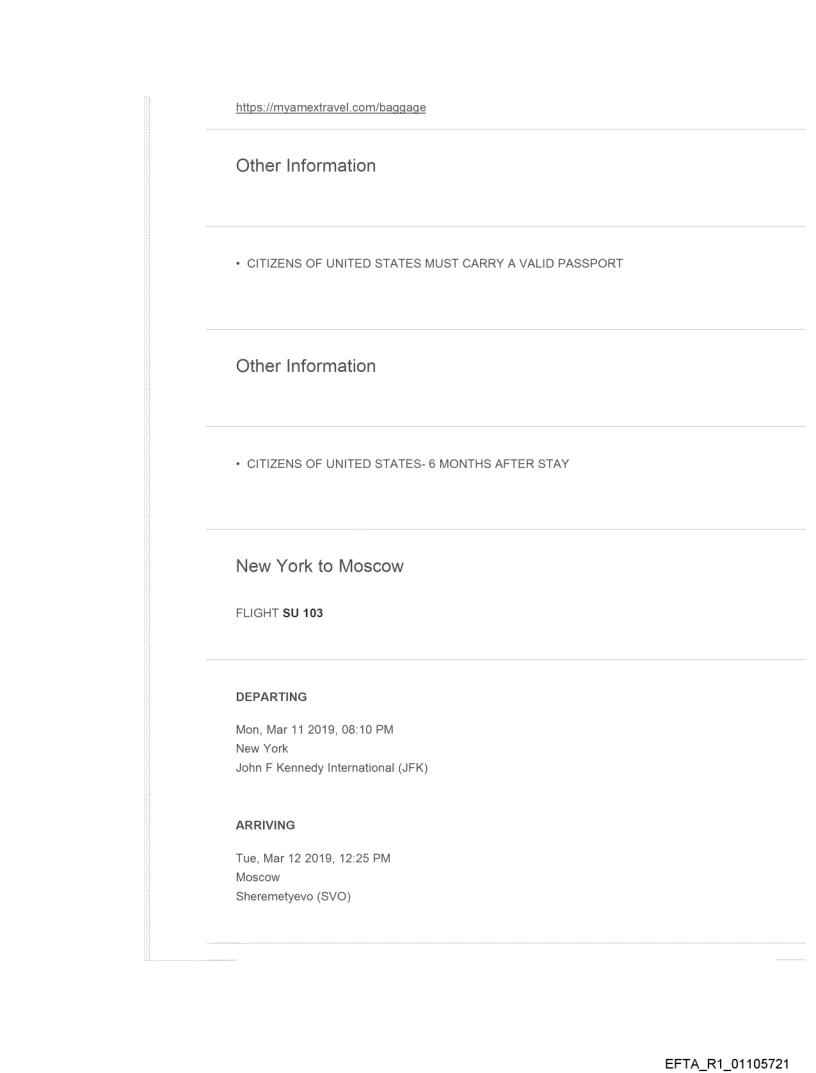Click the DEPARTING section label
The height and width of the screenshot is (1073, 816).
point(271,696)
